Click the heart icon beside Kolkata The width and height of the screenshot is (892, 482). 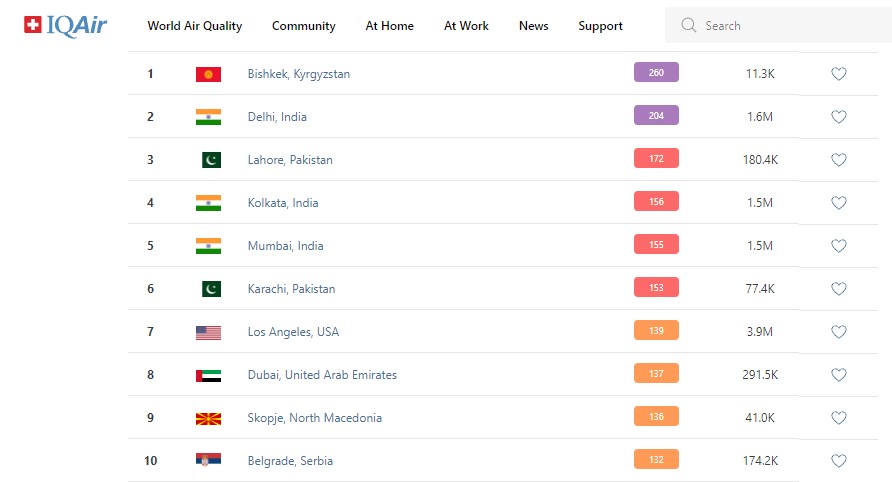pyautogui.click(x=839, y=203)
